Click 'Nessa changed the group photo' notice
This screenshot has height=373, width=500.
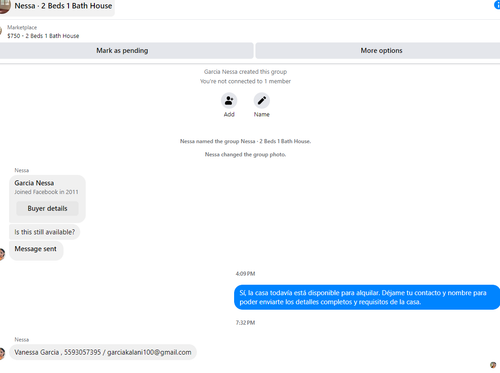(245, 155)
